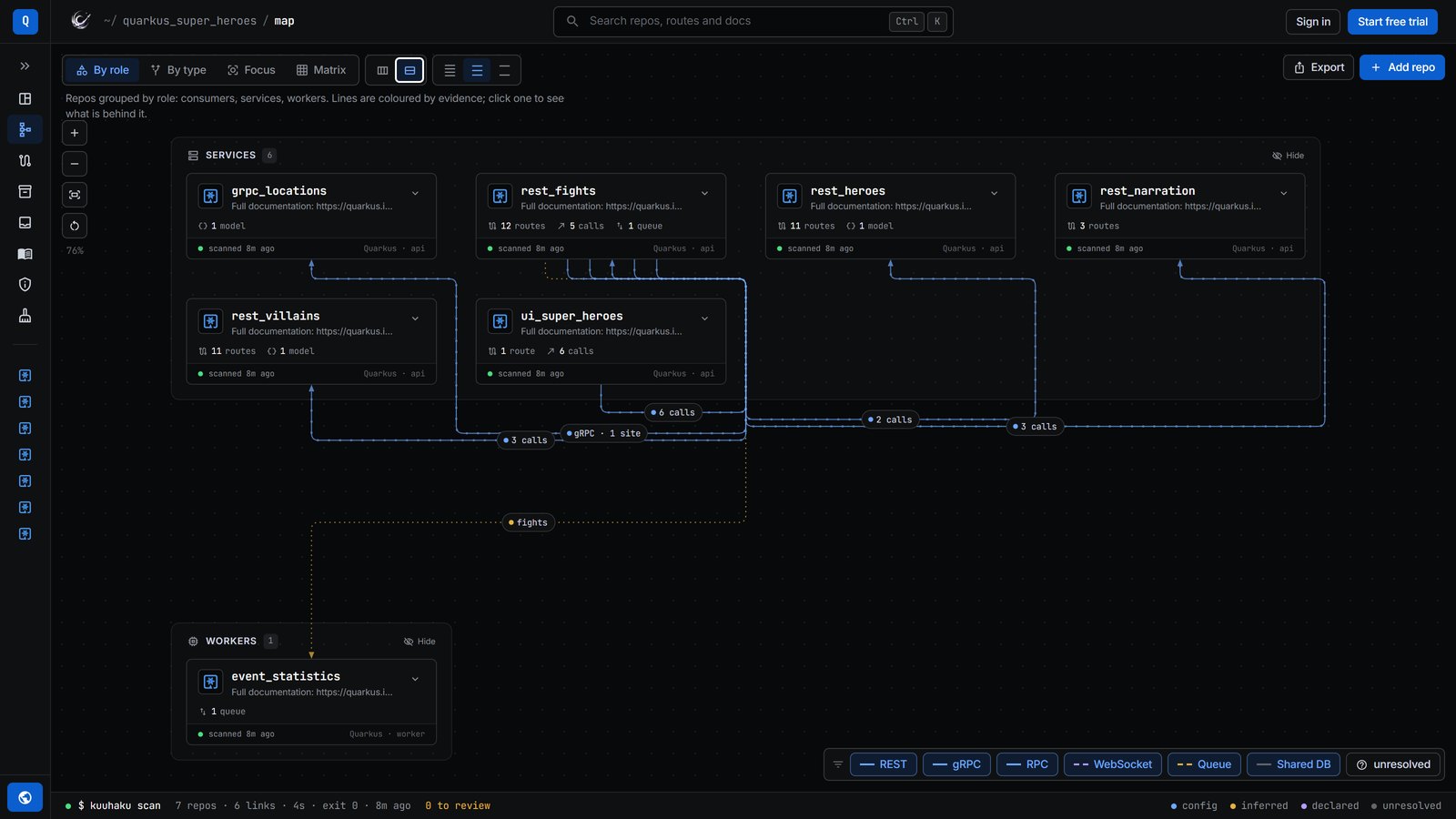The width and height of the screenshot is (1456, 819).
Task: Hide the Workers group
Action: click(x=420, y=642)
